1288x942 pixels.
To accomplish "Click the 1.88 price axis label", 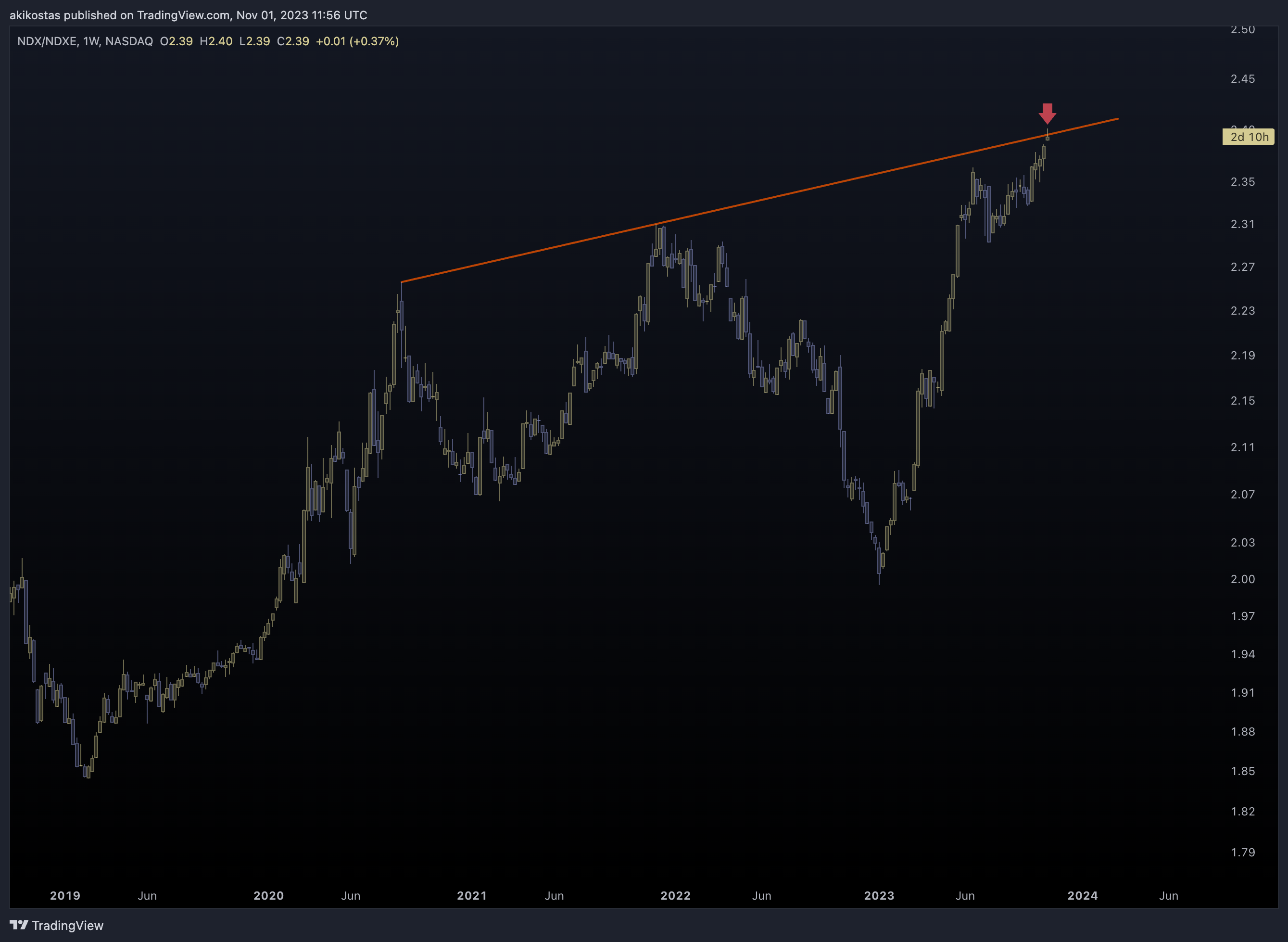I will click(1242, 732).
